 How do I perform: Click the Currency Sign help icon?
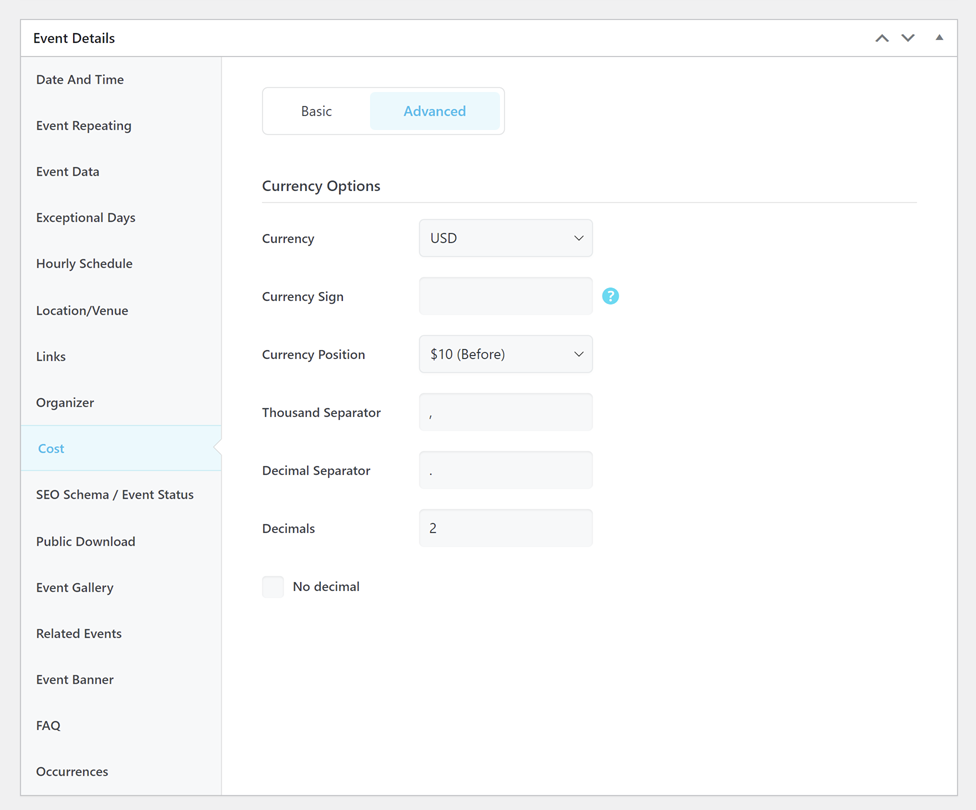(610, 296)
